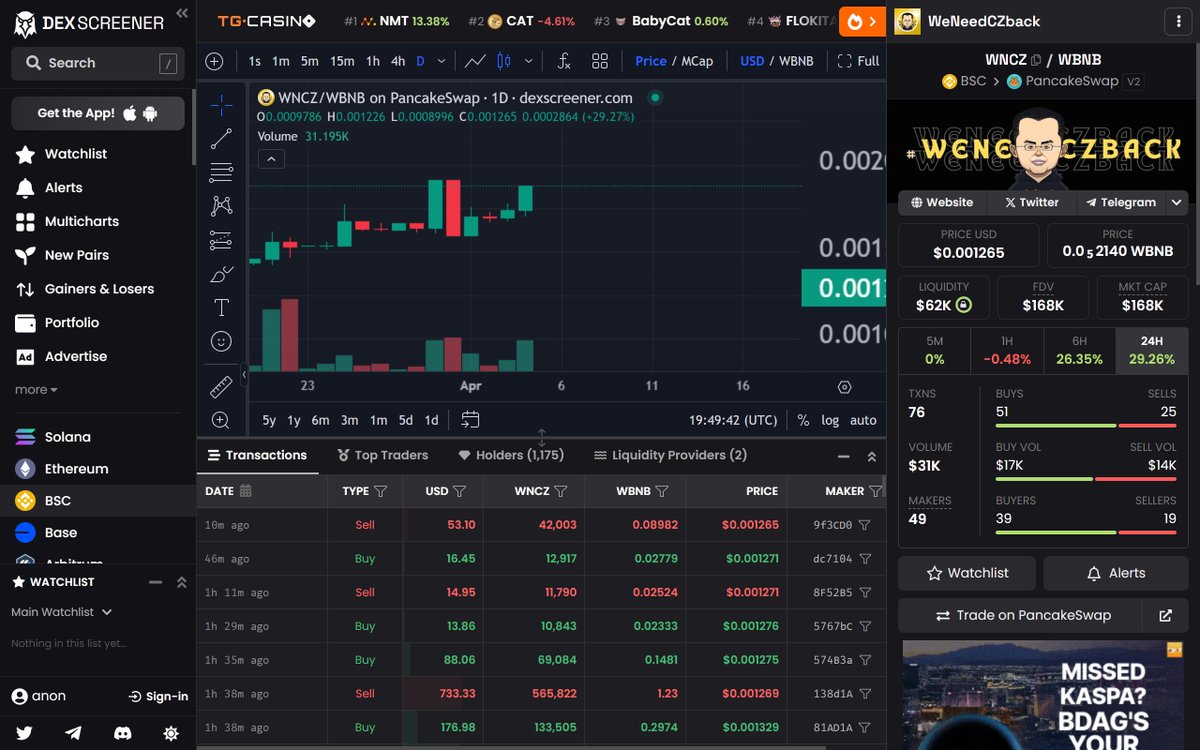Open the Trade on PancakeSwap external-link icon
The height and width of the screenshot is (750, 1200).
tap(1165, 615)
